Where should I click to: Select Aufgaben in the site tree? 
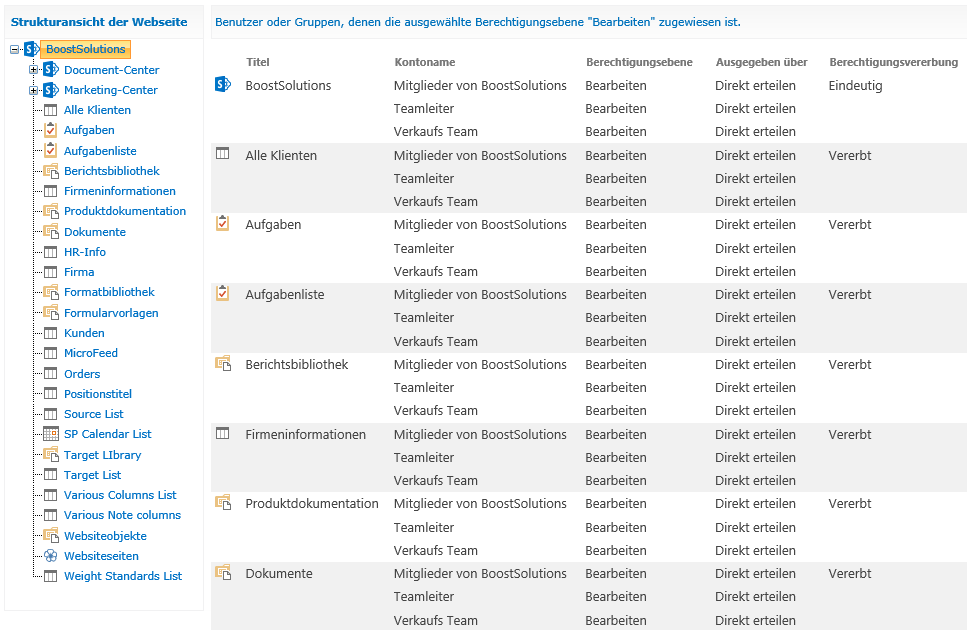(x=89, y=130)
